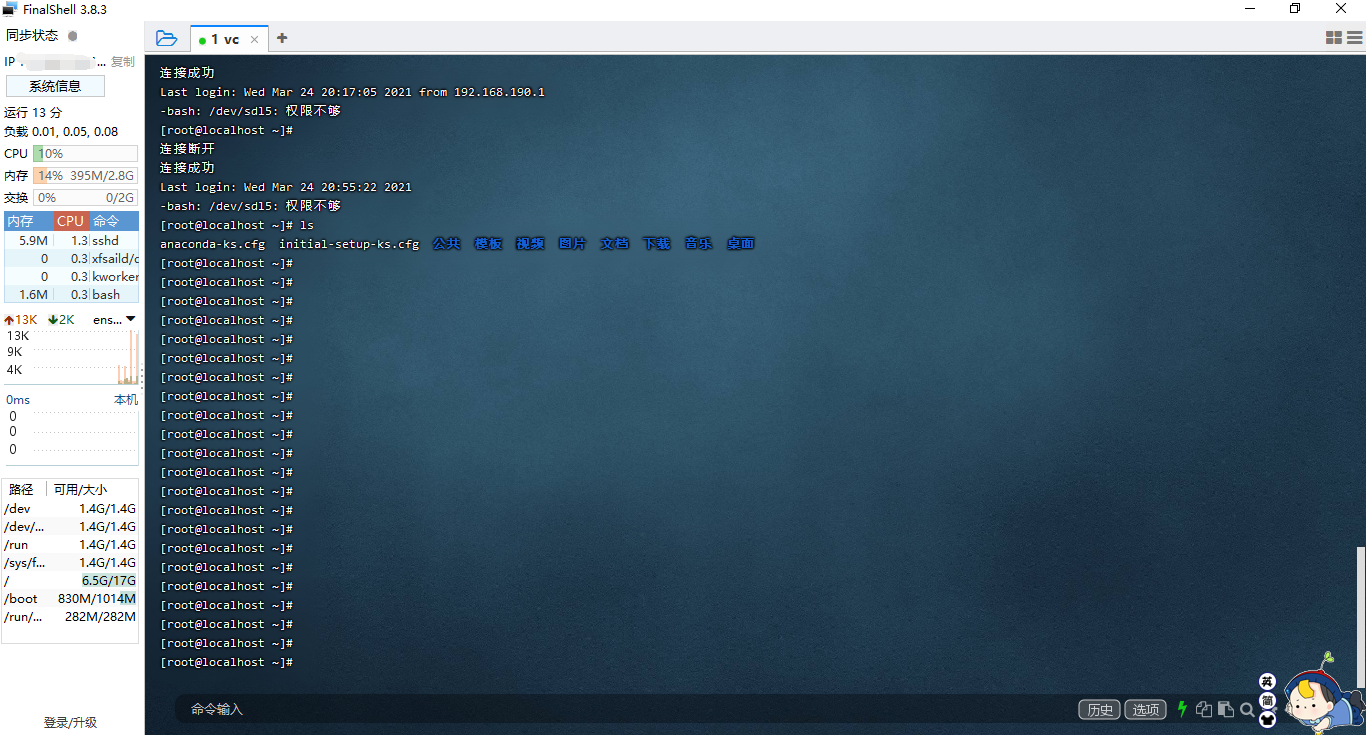
Task: Open the 历史 history button
Action: tap(1099, 709)
